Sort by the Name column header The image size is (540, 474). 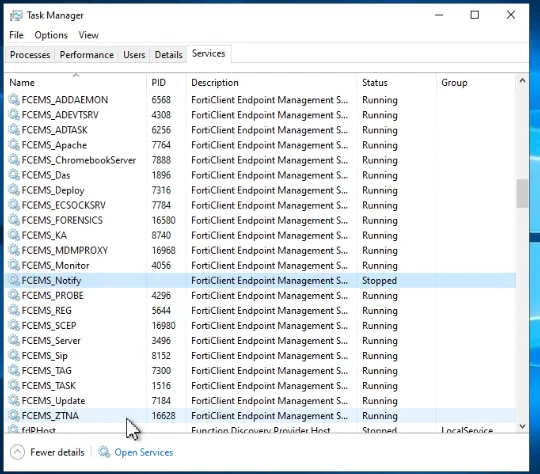(75, 83)
